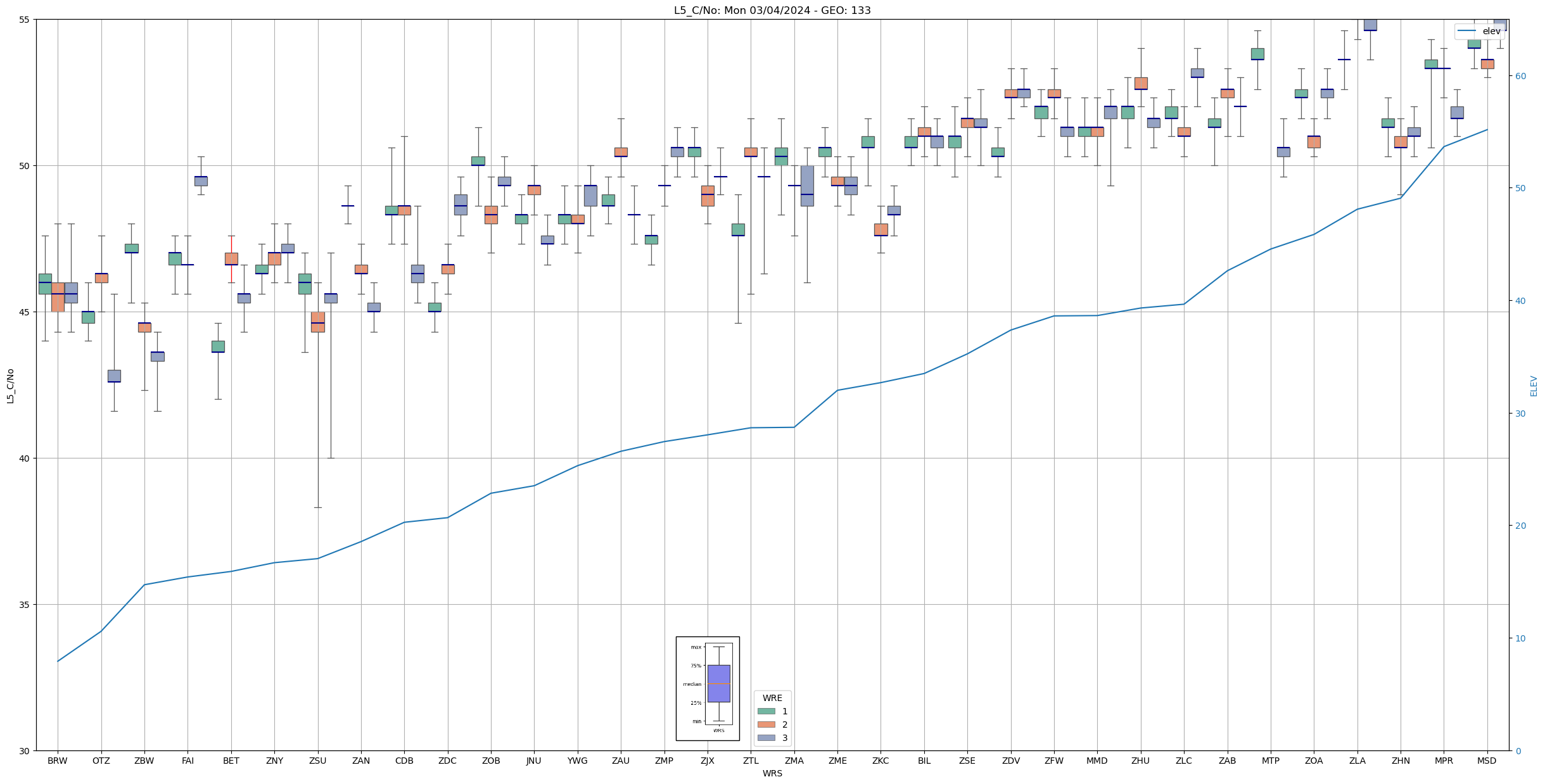Image resolution: width=1545 pixels, height=784 pixels.
Task: Click the 10 tick on right elevation axis
Action: (1520, 638)
